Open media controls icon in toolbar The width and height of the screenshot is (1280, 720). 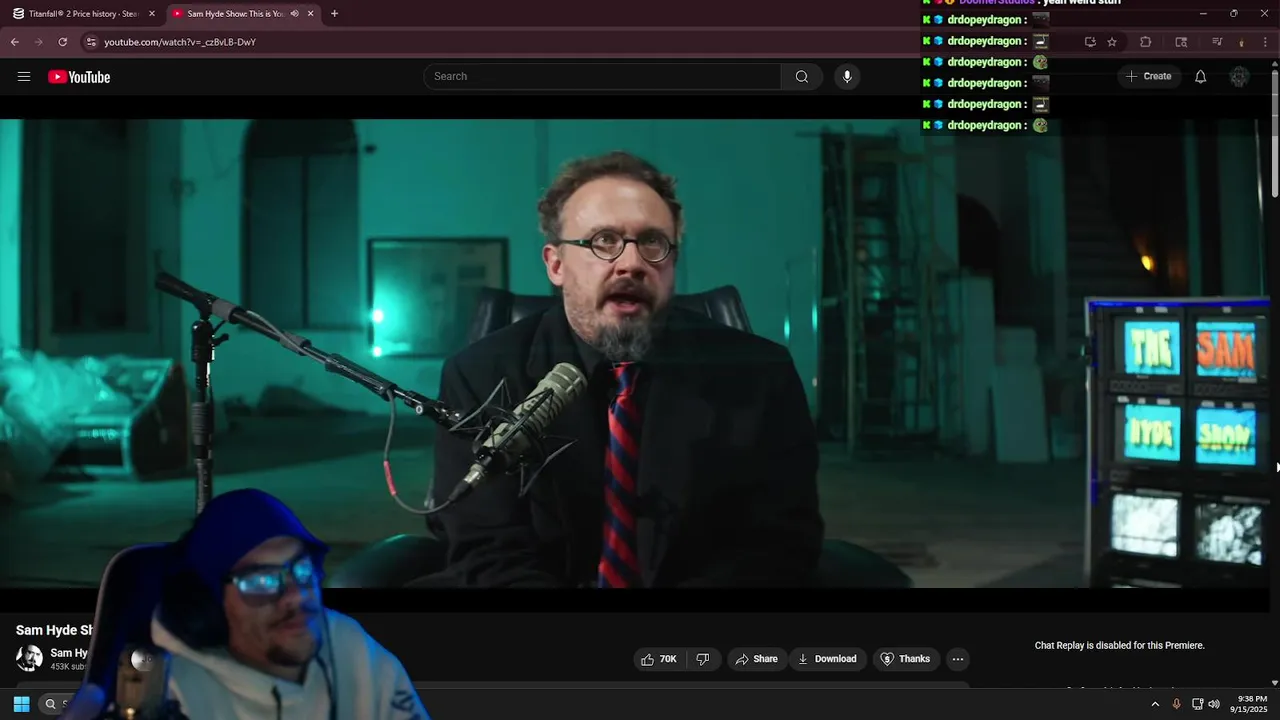click(x=1217, y=42)
